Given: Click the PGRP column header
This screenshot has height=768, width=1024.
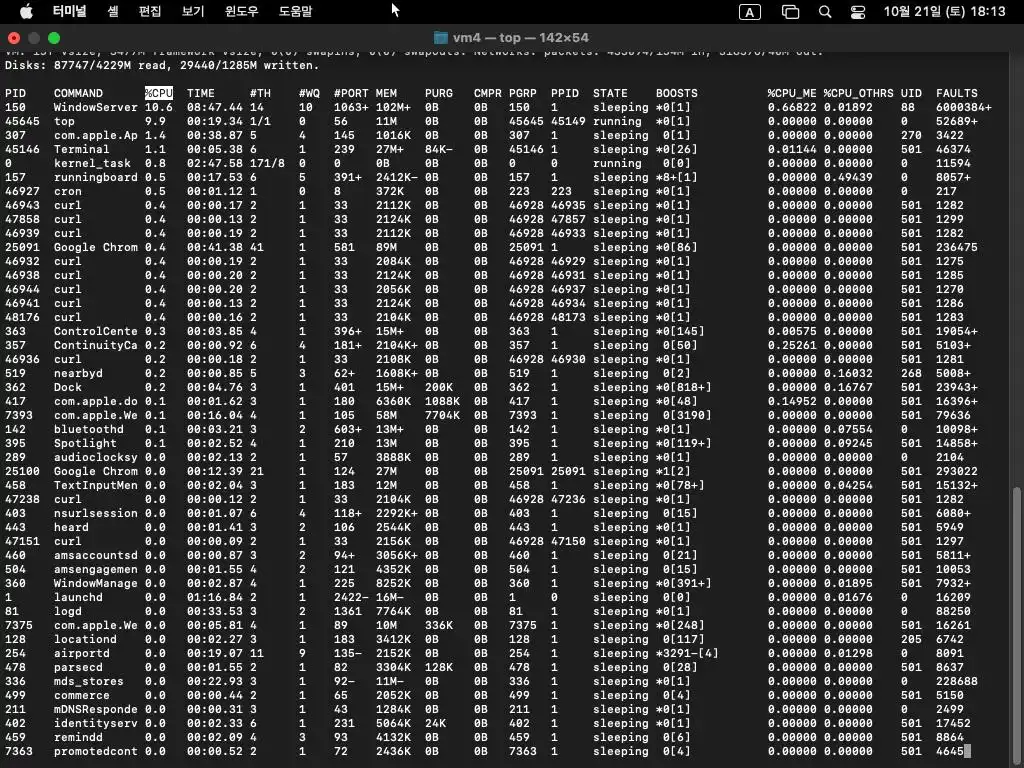Looking at the screenshot, I should 522,93.
